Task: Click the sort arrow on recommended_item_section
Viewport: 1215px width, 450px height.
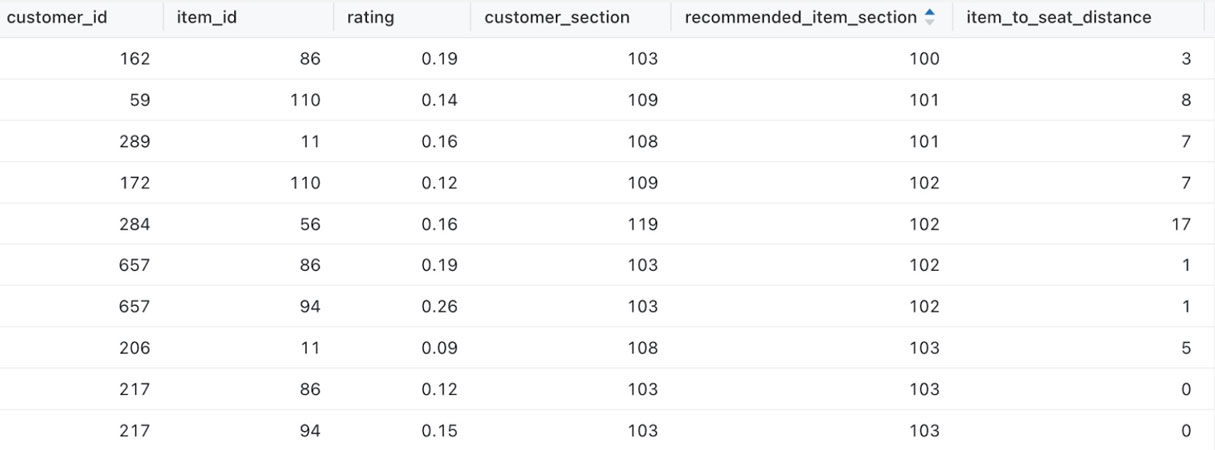Action: click(x=930, y=17)
